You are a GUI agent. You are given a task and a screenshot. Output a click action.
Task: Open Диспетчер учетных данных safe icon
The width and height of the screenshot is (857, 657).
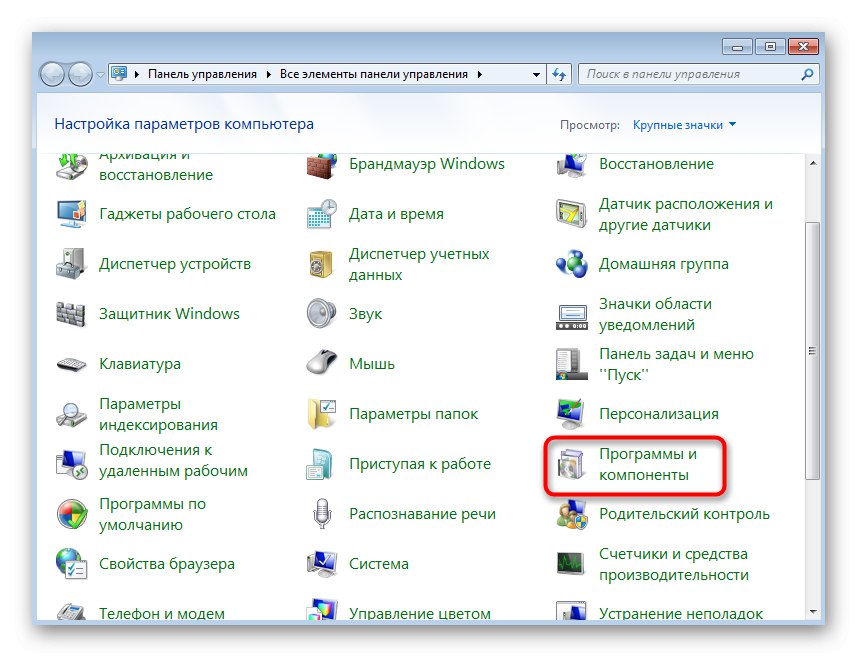click(321, 264)
